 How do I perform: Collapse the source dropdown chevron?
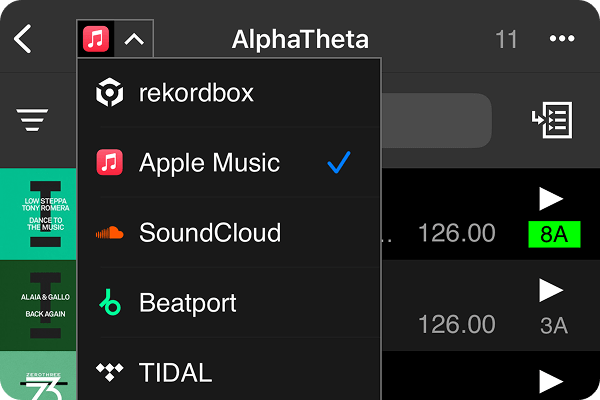click(x=135, y=40)
